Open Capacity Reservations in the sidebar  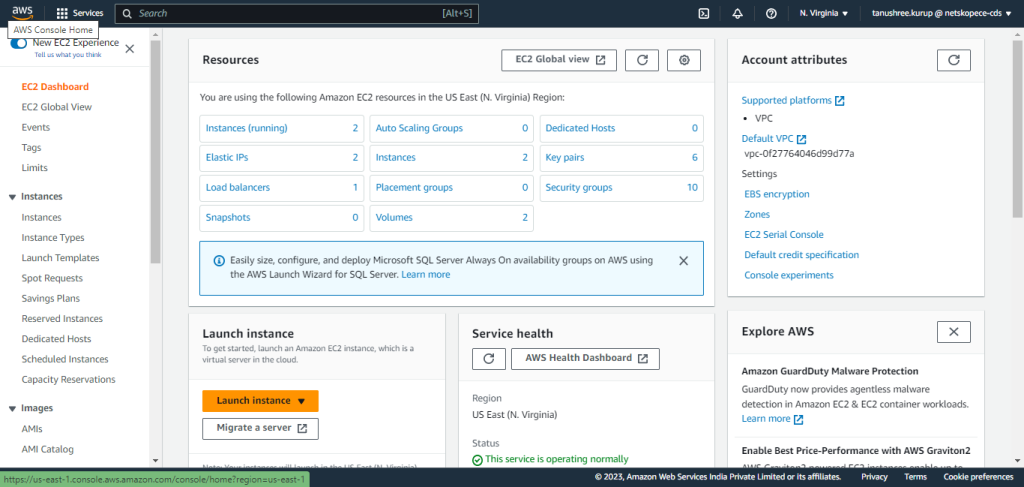[x=69, y=379]
